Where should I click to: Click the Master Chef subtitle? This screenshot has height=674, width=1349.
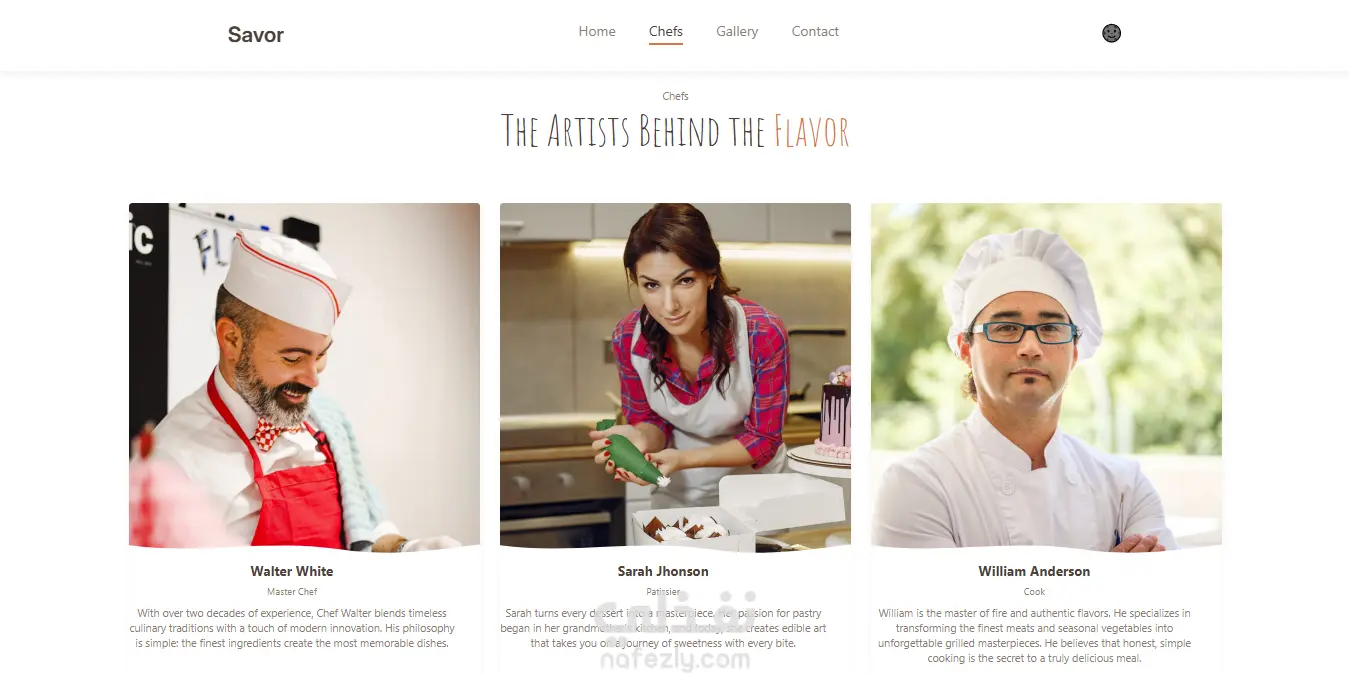click(x=292, y=592)
